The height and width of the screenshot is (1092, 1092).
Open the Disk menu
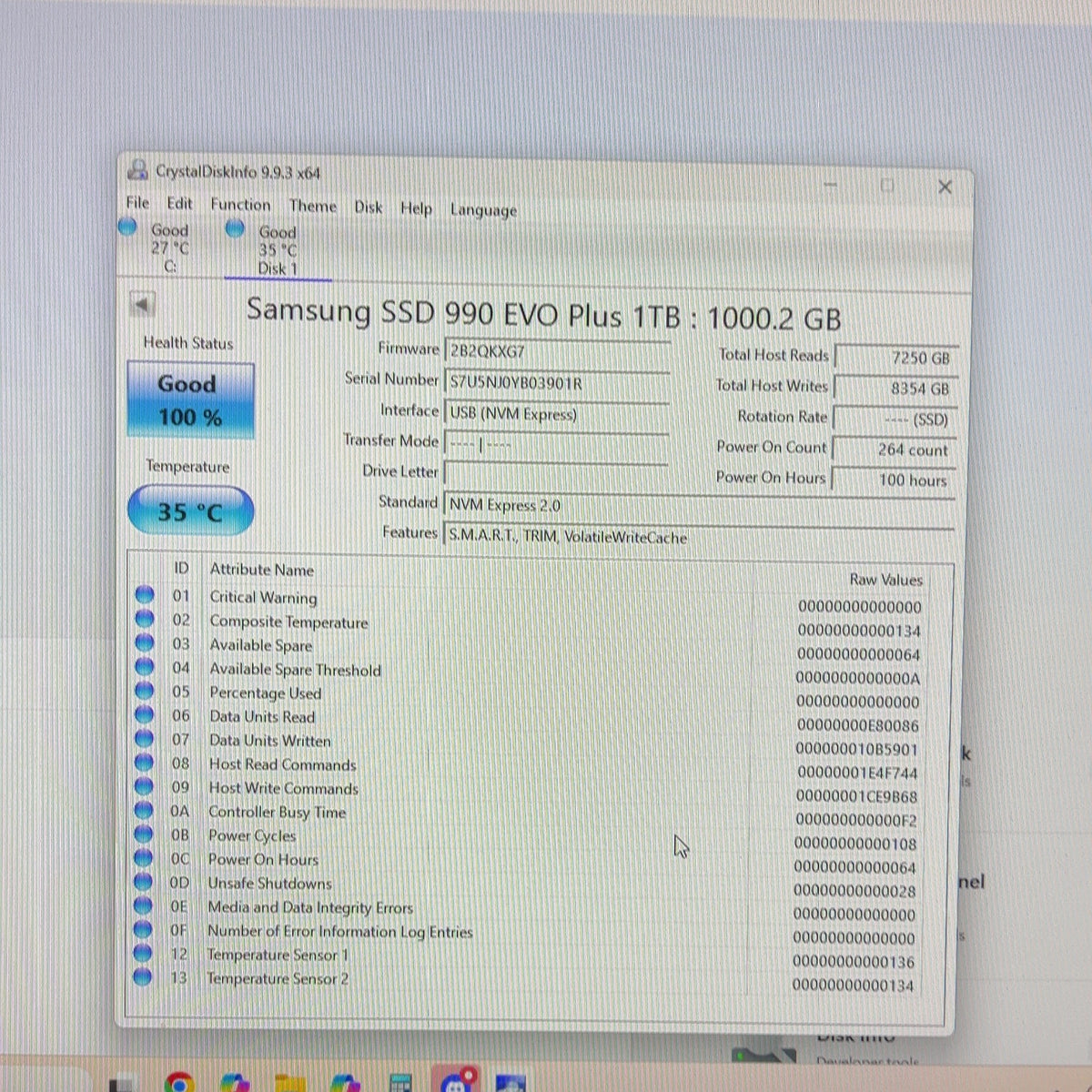(369, 207)
